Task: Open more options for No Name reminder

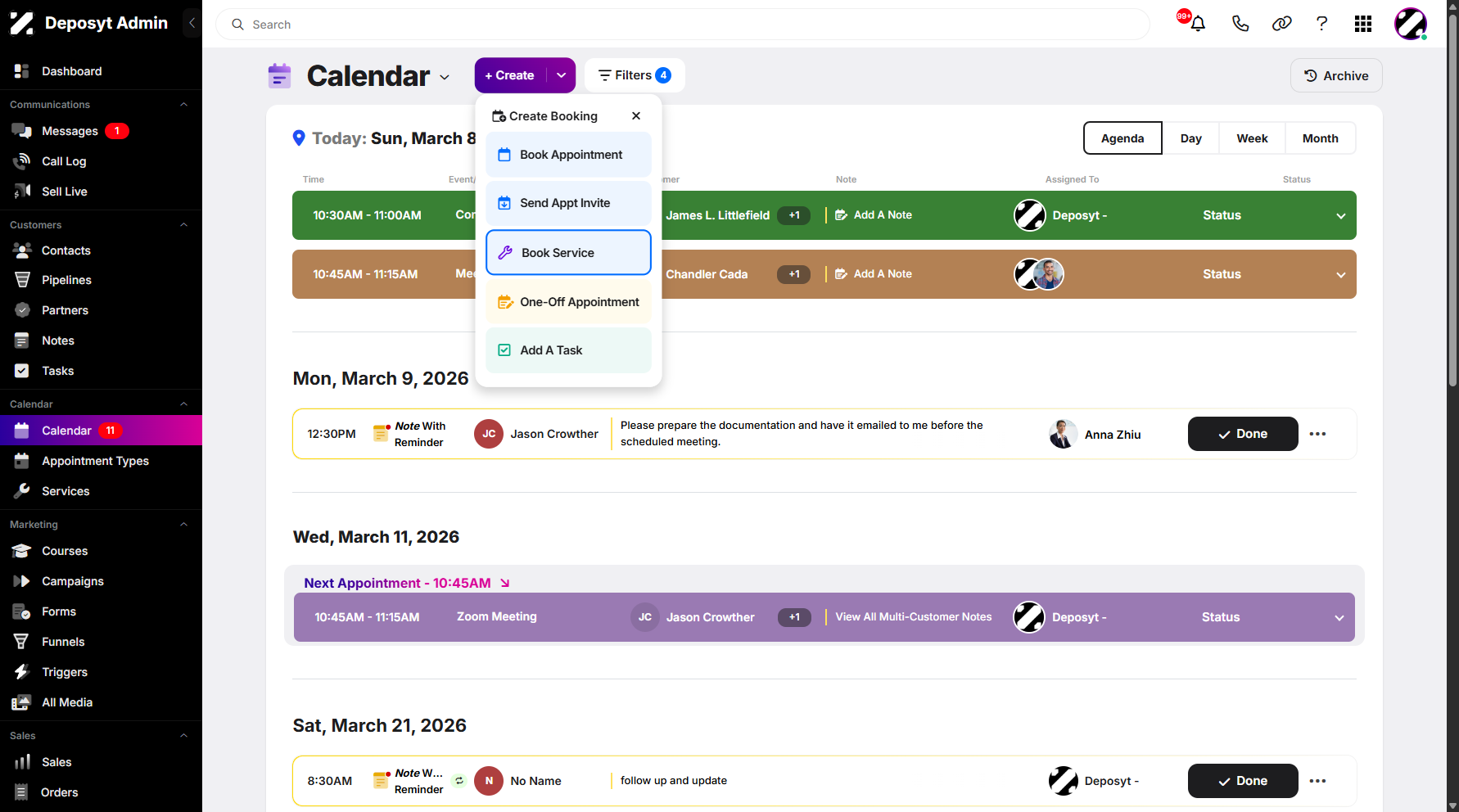Action: [1317, 781]
